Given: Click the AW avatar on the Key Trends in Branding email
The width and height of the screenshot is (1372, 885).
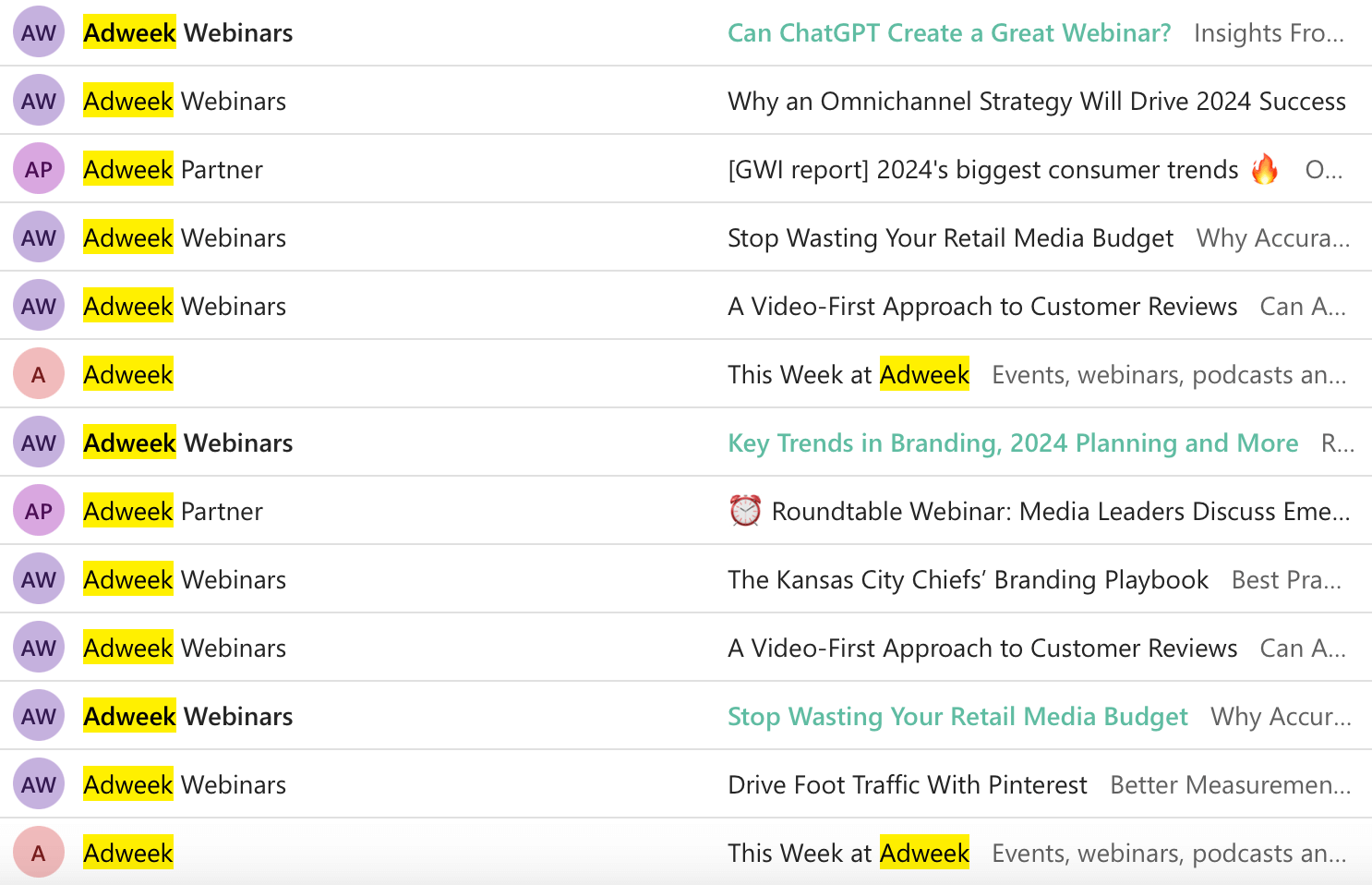Looking at the screenshot, I should point(39,442).
